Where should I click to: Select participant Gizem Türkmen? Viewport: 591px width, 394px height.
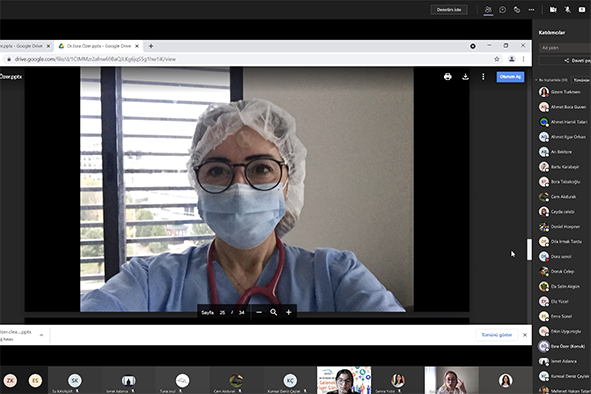pyautogui.click(x=563, y=92)
